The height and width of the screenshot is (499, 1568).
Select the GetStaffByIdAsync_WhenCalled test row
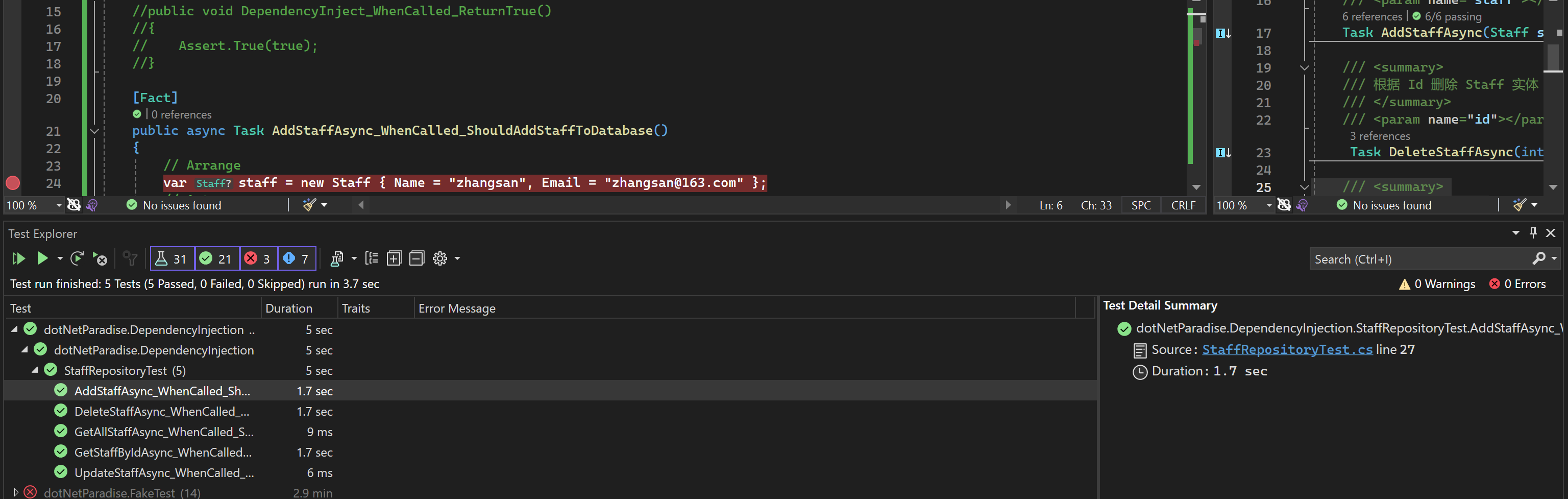pos(550,452)
